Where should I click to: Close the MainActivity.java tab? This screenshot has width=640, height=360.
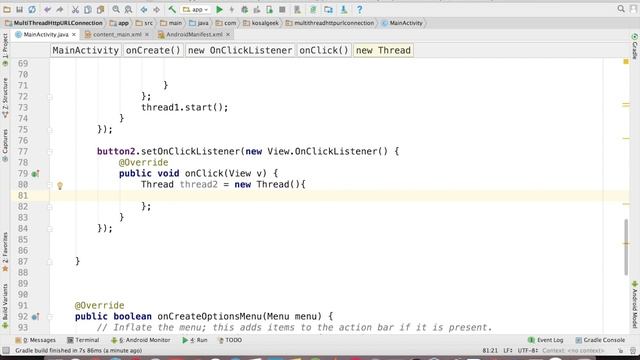74,35
